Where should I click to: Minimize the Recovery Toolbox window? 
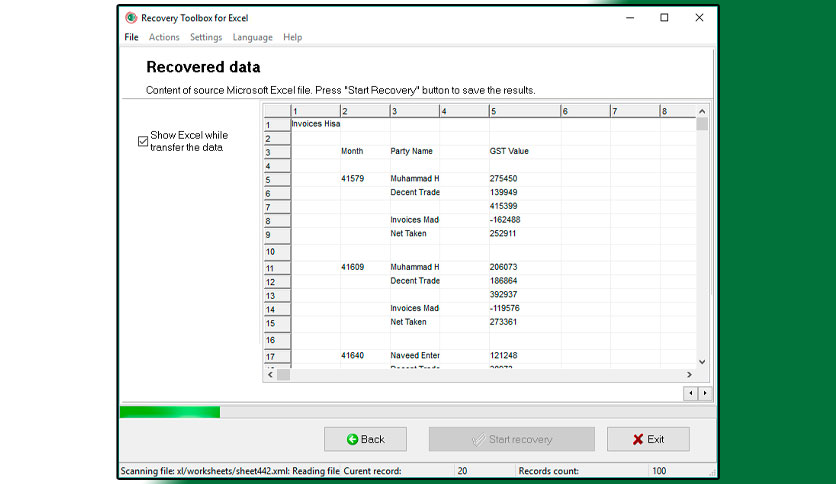630,18
